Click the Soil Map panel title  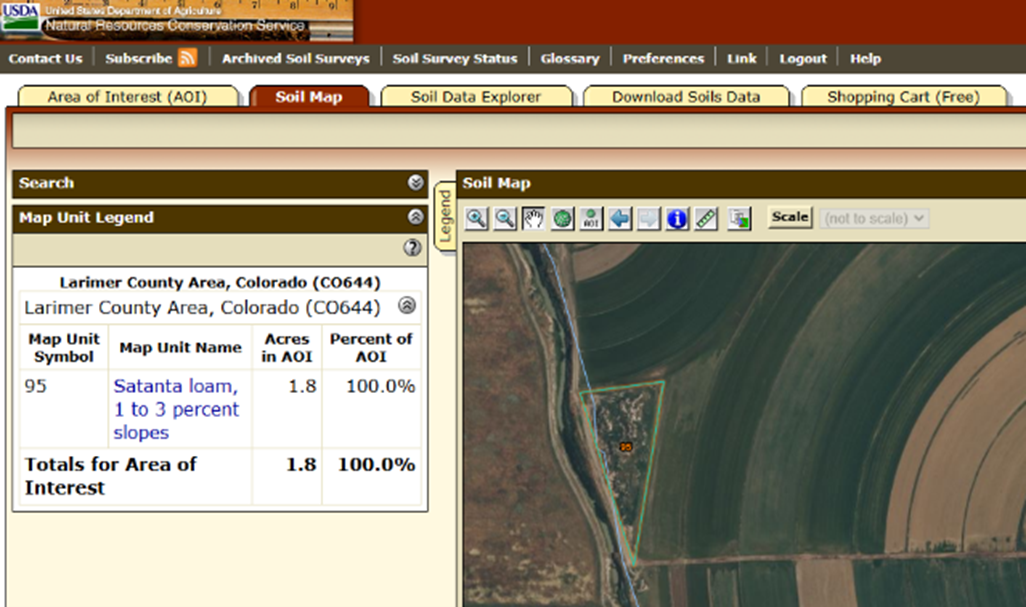point(497,183)
